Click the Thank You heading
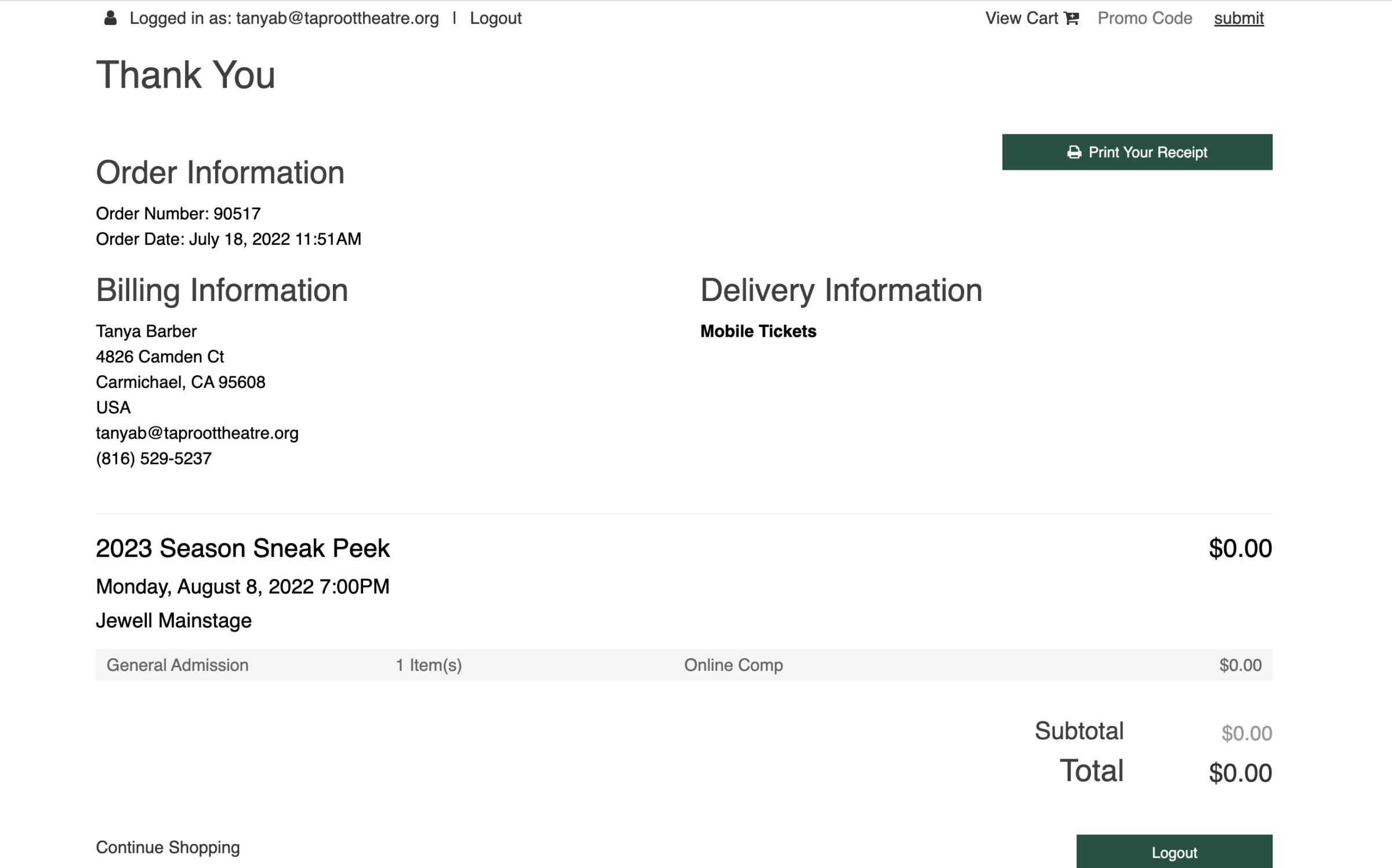This screenshot has height=868, width=1392. (x=186, y=75)
